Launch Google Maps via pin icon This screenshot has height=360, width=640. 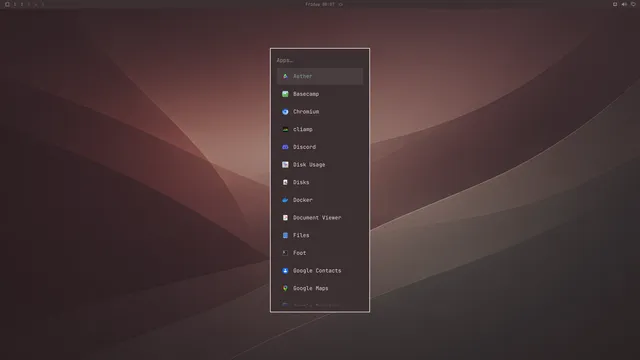point(285,288)
